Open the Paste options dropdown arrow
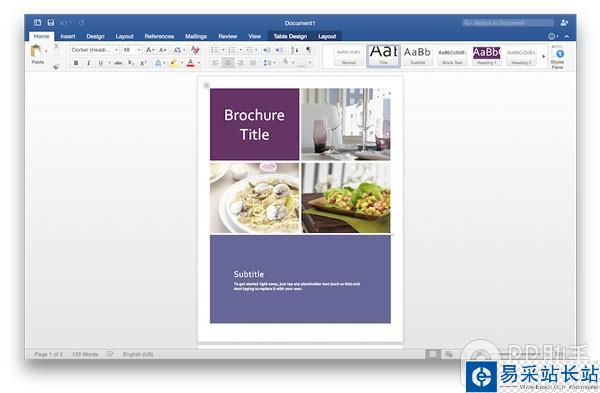This screenshot has width=600, height=393. coord(46,51)
